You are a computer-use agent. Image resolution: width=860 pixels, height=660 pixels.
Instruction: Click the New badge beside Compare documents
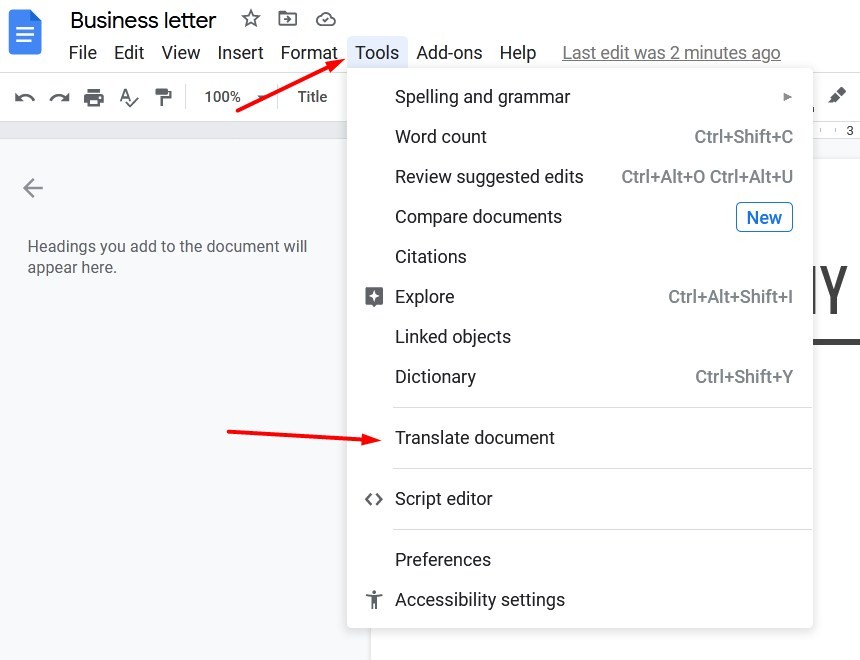tap(764, 217)
